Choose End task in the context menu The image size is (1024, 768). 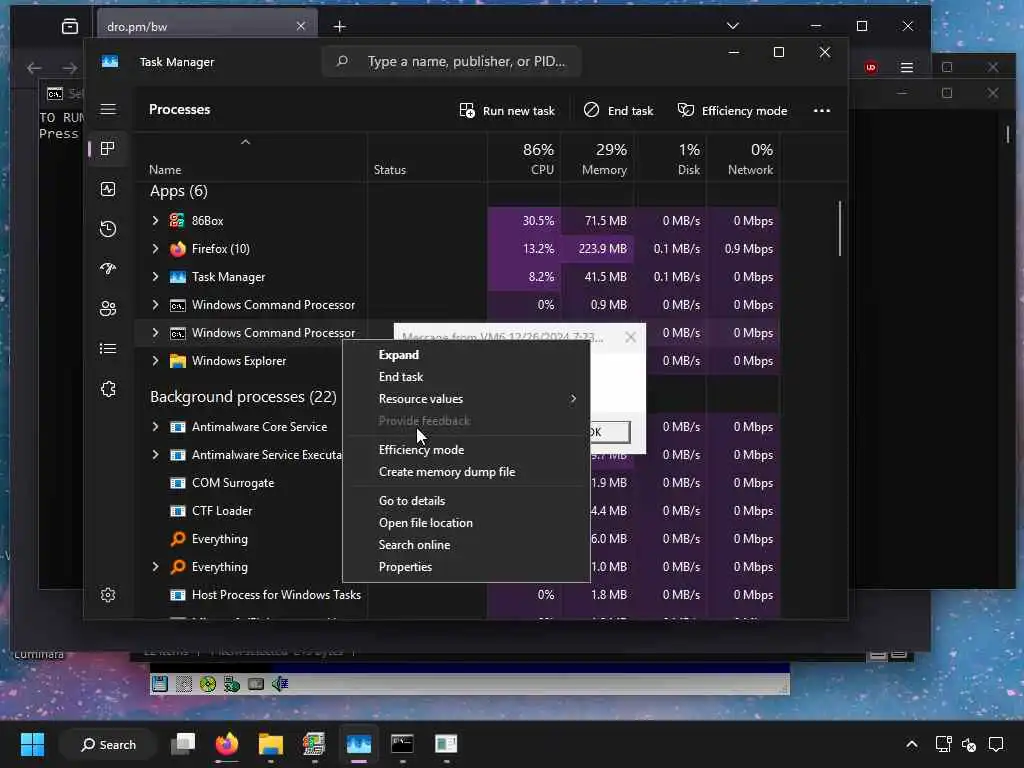(x=466, y=377)
